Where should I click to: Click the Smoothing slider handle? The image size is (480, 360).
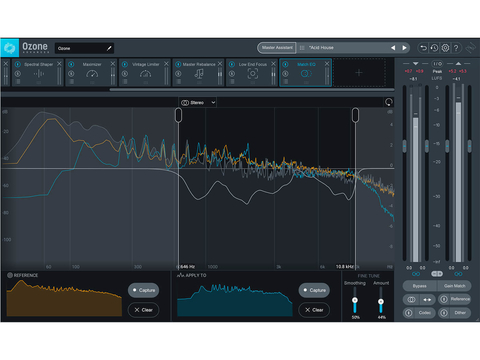click(355, 300)
